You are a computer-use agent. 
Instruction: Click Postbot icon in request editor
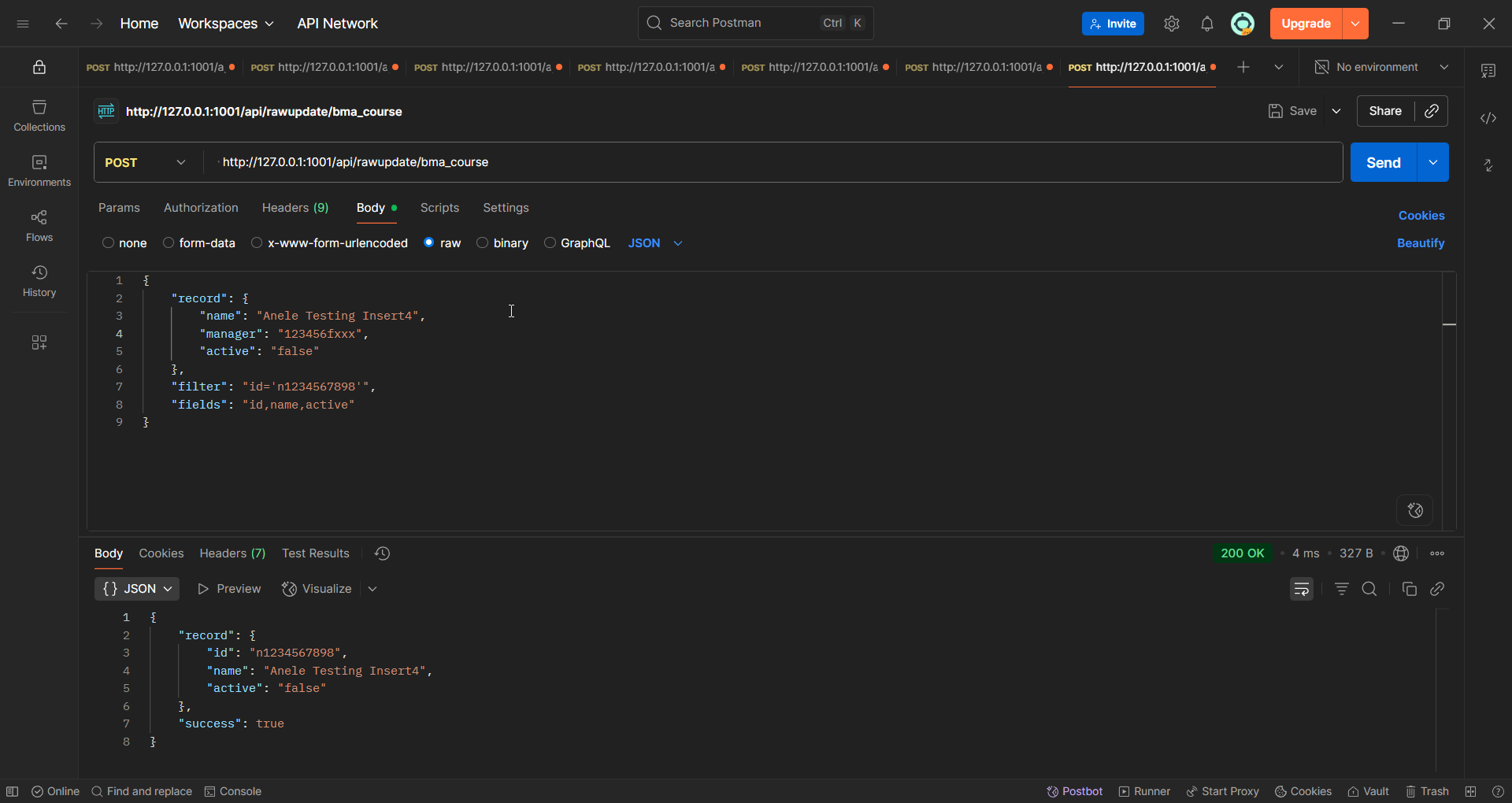(1415, 510)
